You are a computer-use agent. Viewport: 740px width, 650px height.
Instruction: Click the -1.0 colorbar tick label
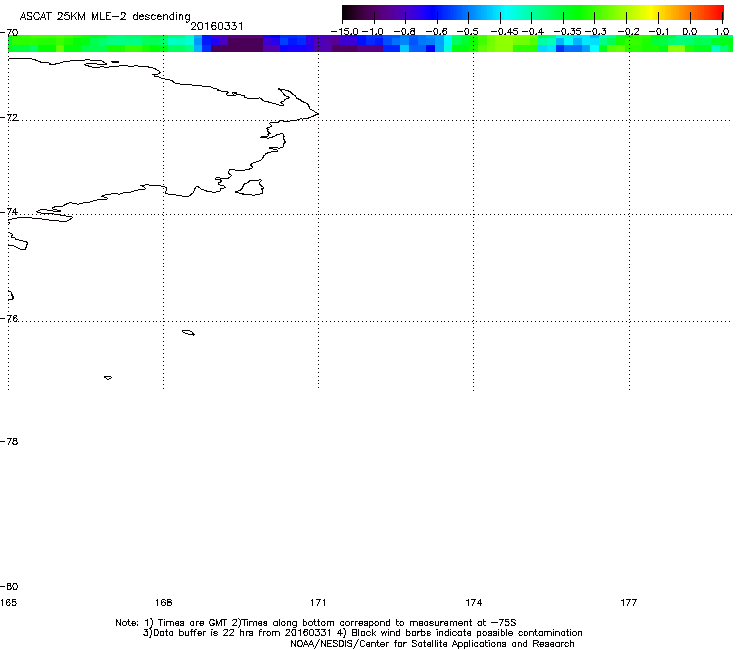373,32
